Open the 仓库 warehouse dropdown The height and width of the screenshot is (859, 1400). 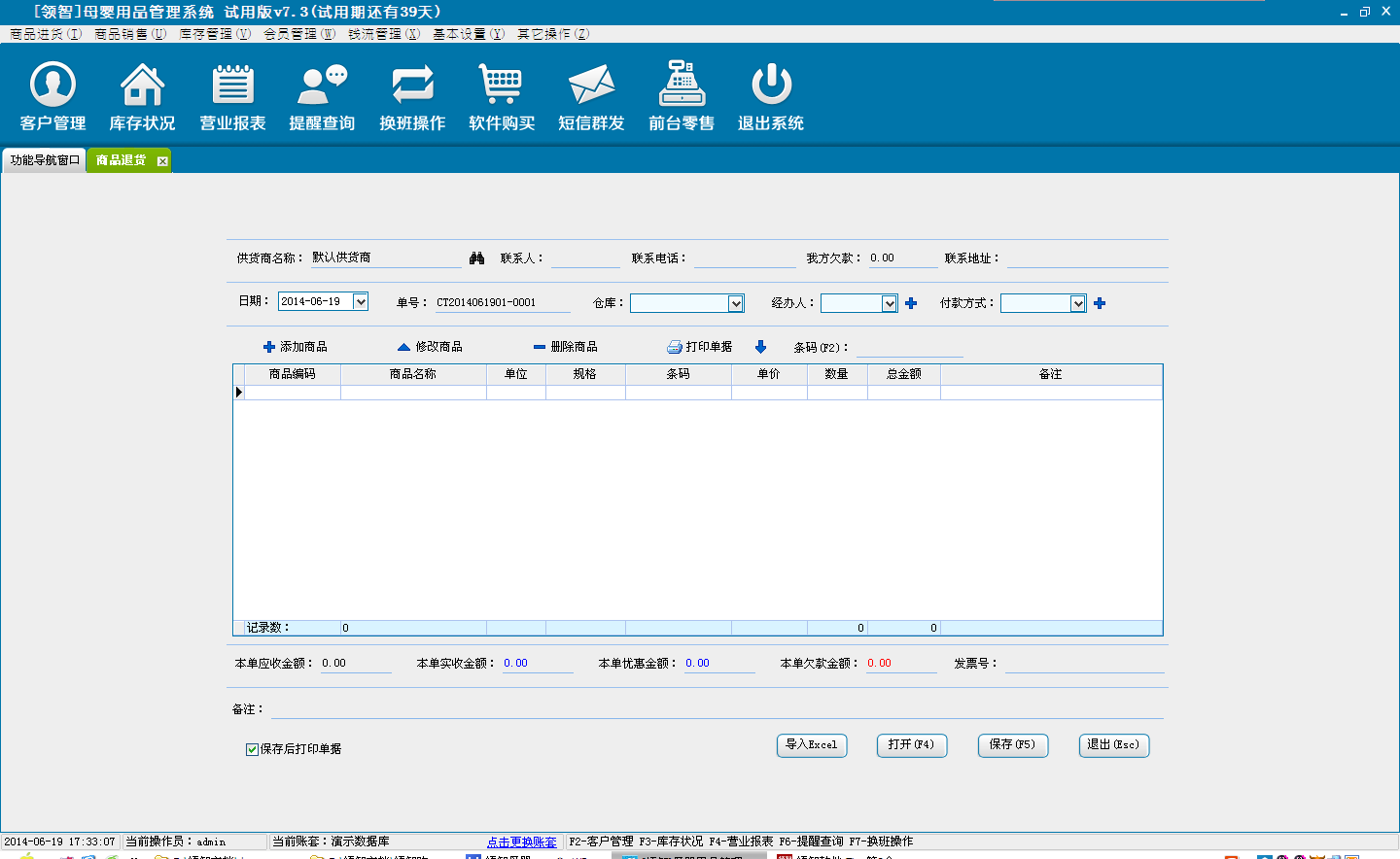pos(736,304)
